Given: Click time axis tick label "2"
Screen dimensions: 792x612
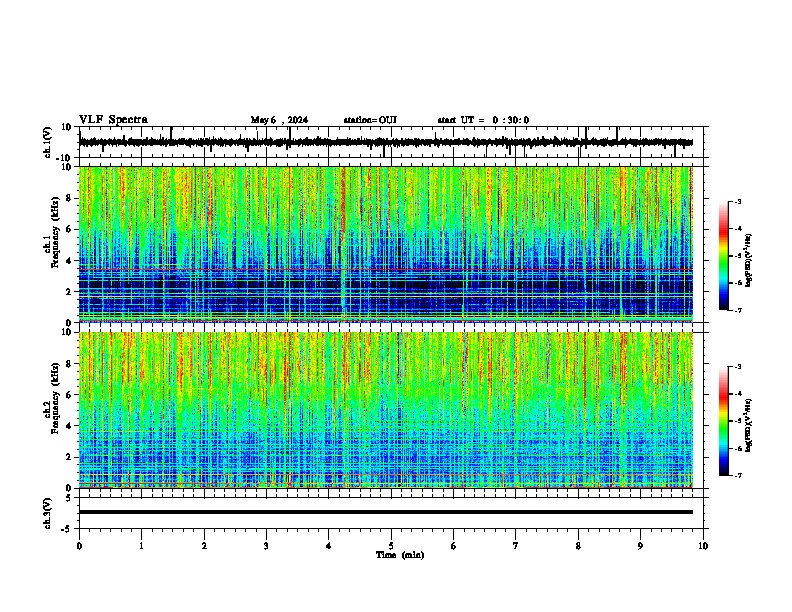Looking at the screenshot, I should pyautogui.click(x=204, y=546).
